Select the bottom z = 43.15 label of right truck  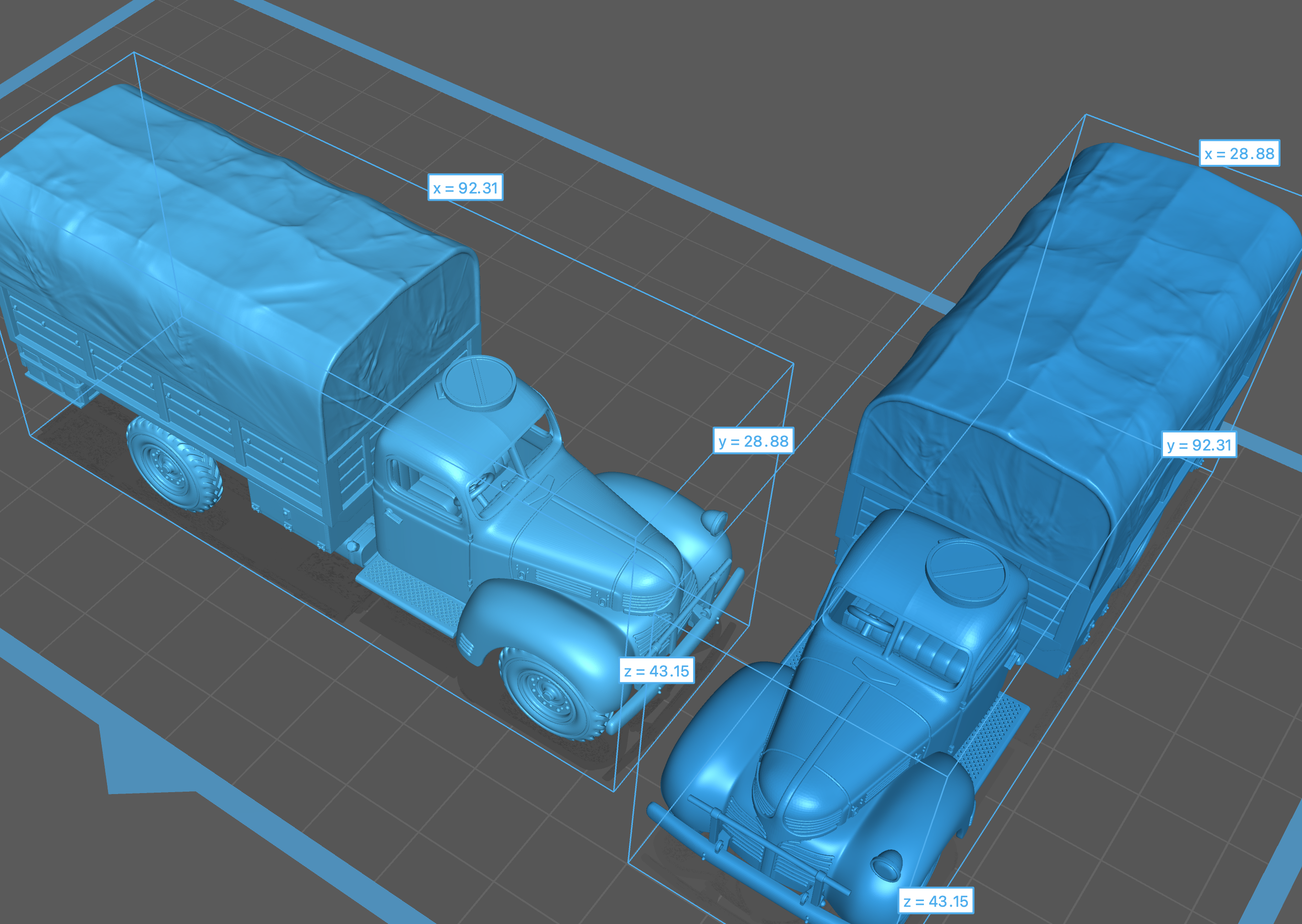(935, 901)
